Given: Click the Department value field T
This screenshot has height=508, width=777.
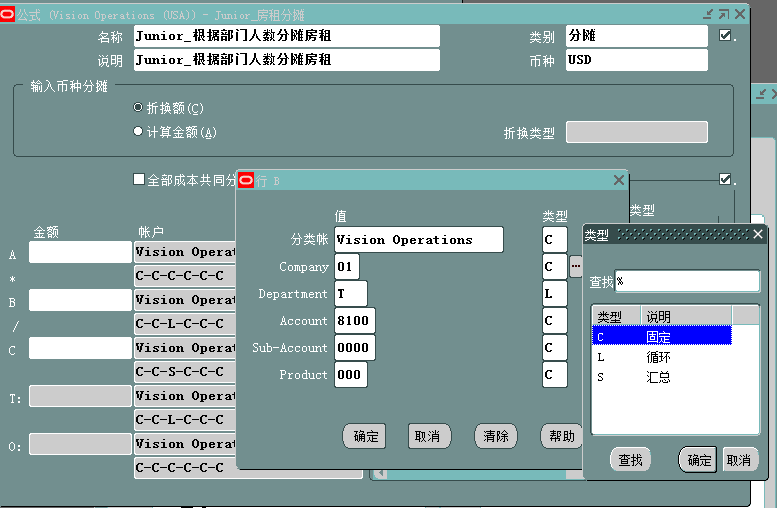Looking at the screenshot, I should coord(351,293).
